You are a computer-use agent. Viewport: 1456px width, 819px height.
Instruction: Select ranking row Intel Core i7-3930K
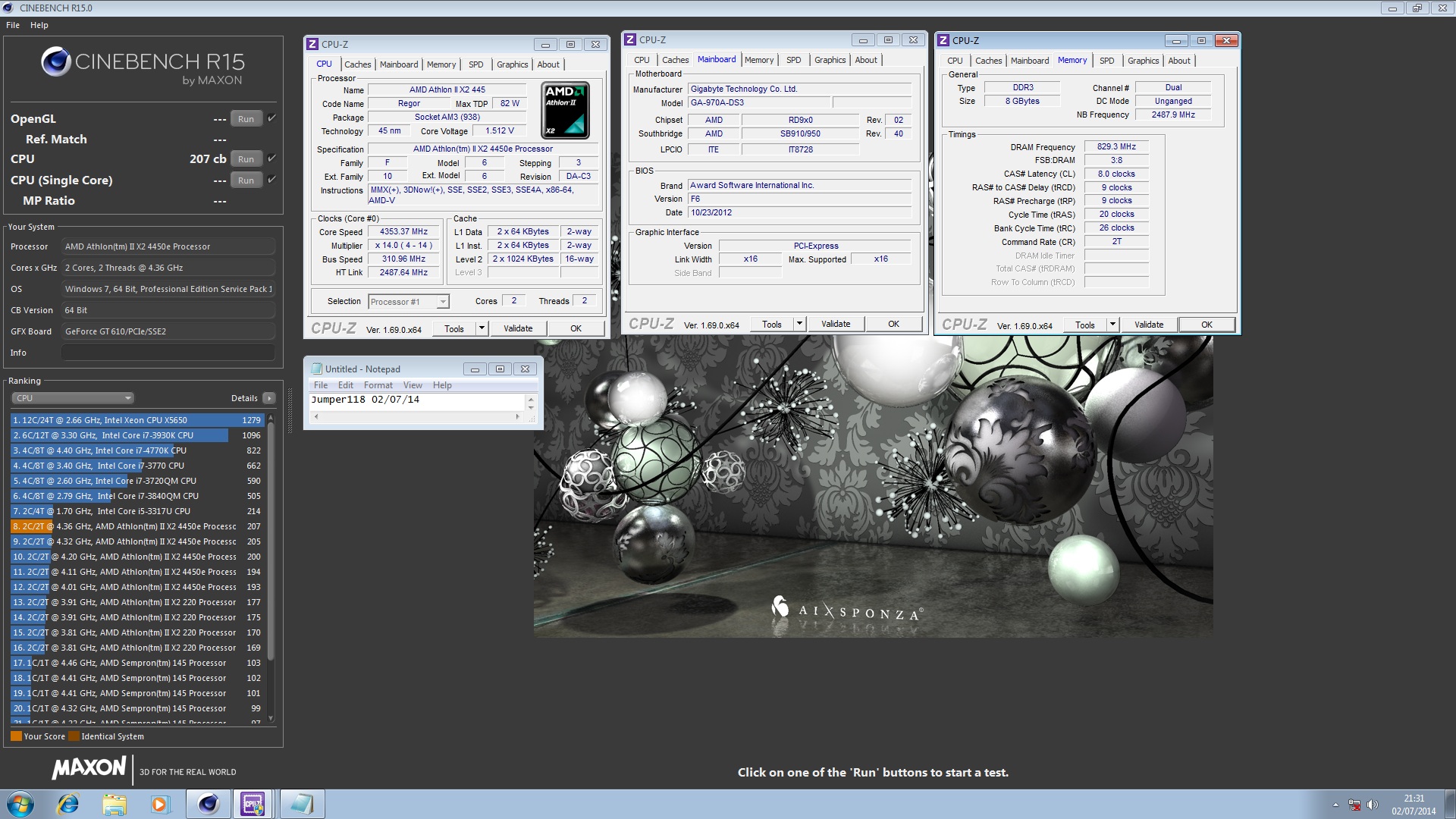(137, 435)
